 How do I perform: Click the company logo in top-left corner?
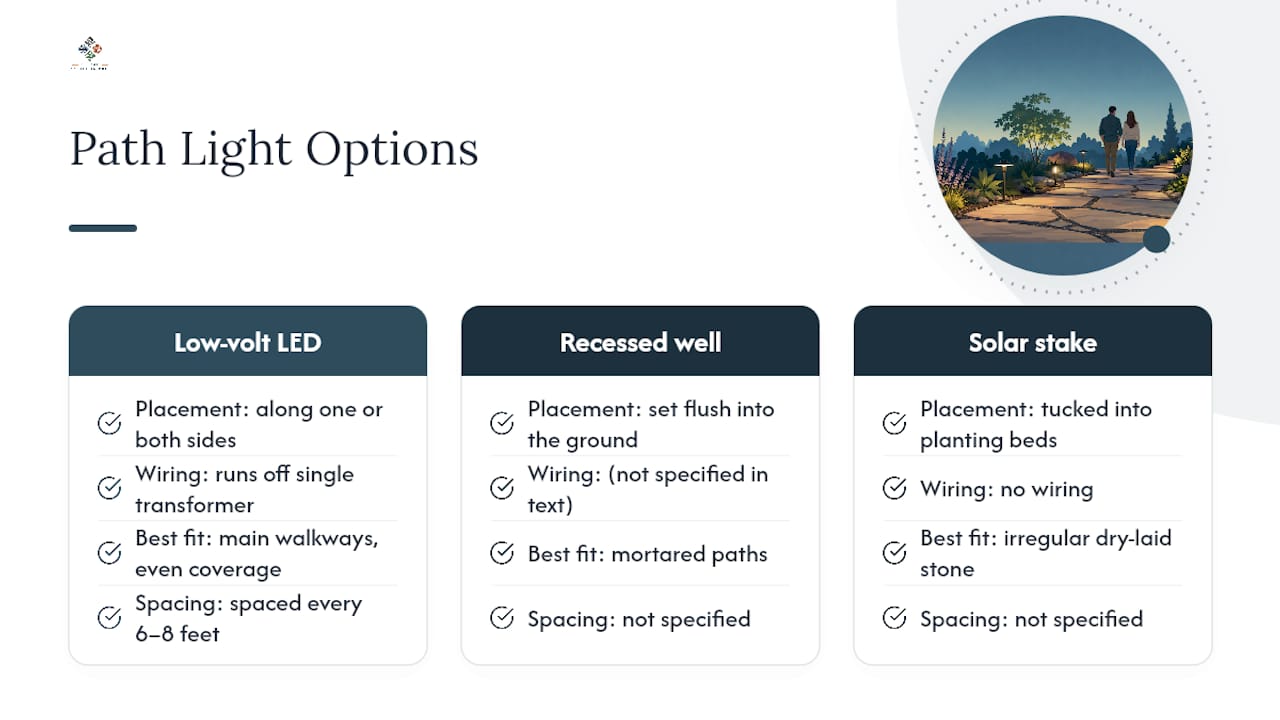[x=89, y=53]
